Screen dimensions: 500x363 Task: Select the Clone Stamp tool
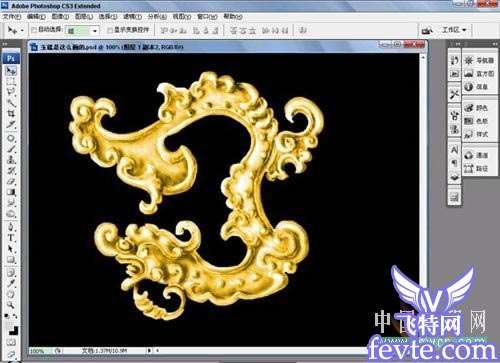(12, 160)
